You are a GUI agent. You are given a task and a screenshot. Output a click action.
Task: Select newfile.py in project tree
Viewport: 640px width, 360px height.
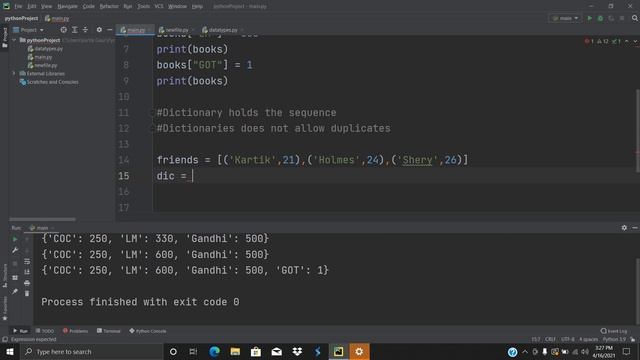42,65
